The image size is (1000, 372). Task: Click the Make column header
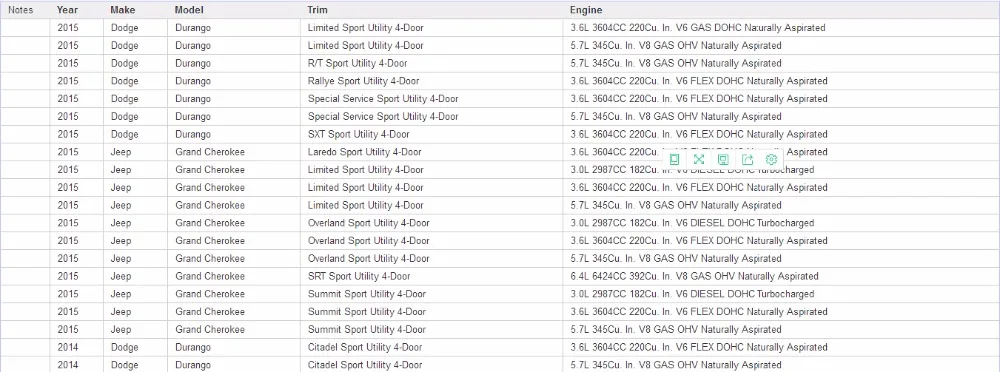click(x=122, y=10)
